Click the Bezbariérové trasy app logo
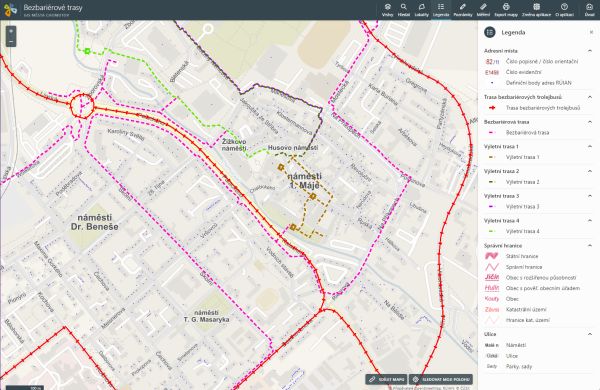Image resolution: width=600 pixels, height=390 pixels. click(x=10, y=10)
